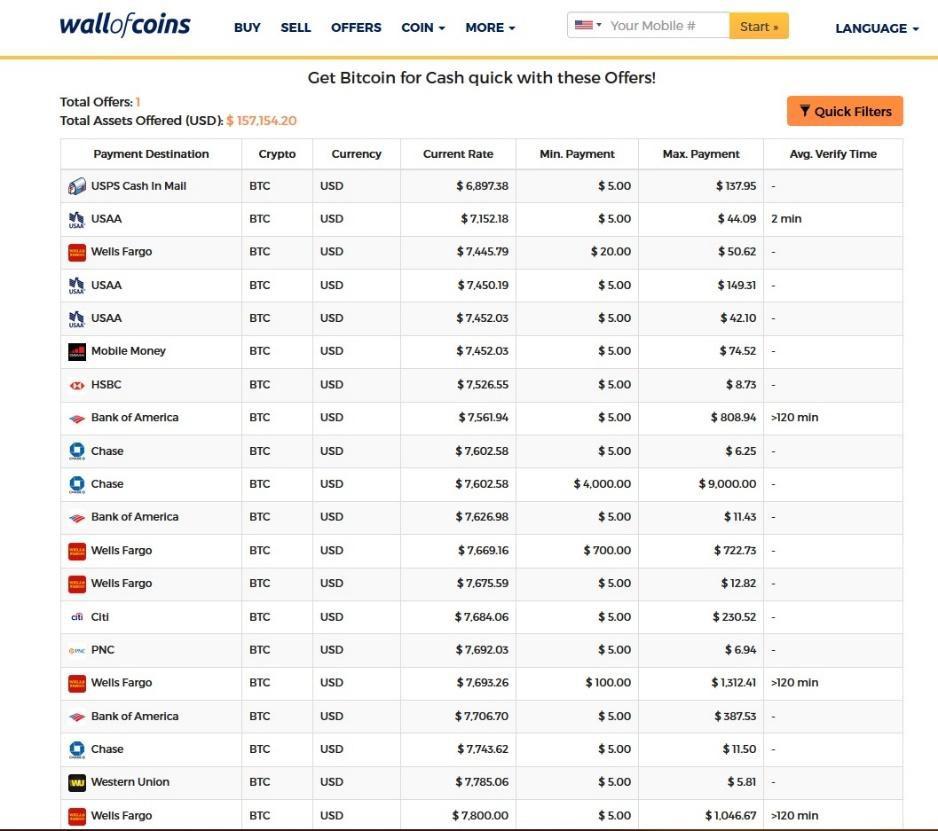Click the USAA icon in the $42.10 max row
Image resolution: width=938 pixels, height=831 pixels.
[77, 319]
